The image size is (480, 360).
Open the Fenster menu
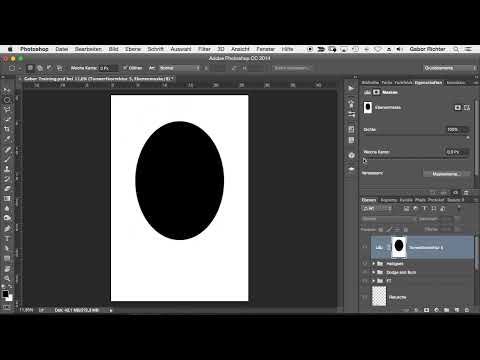click(x=265, y=49)
